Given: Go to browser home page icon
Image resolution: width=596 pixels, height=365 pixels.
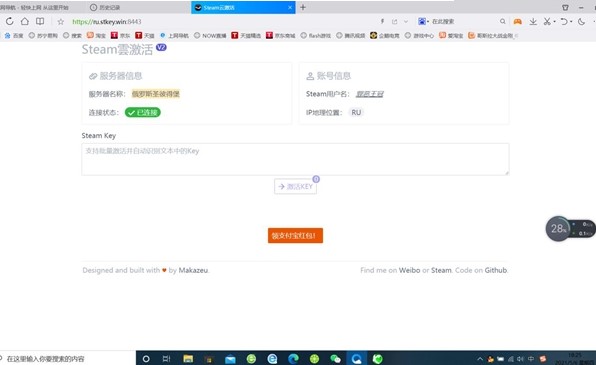Looking at the screenshot, I should pos(25,21).
